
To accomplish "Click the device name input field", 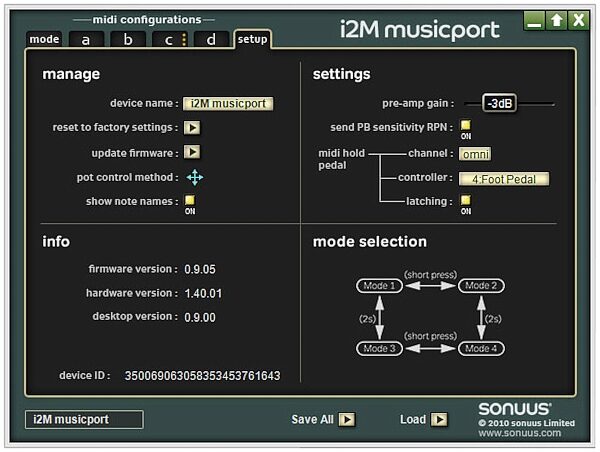I will (x=228, y=103).
